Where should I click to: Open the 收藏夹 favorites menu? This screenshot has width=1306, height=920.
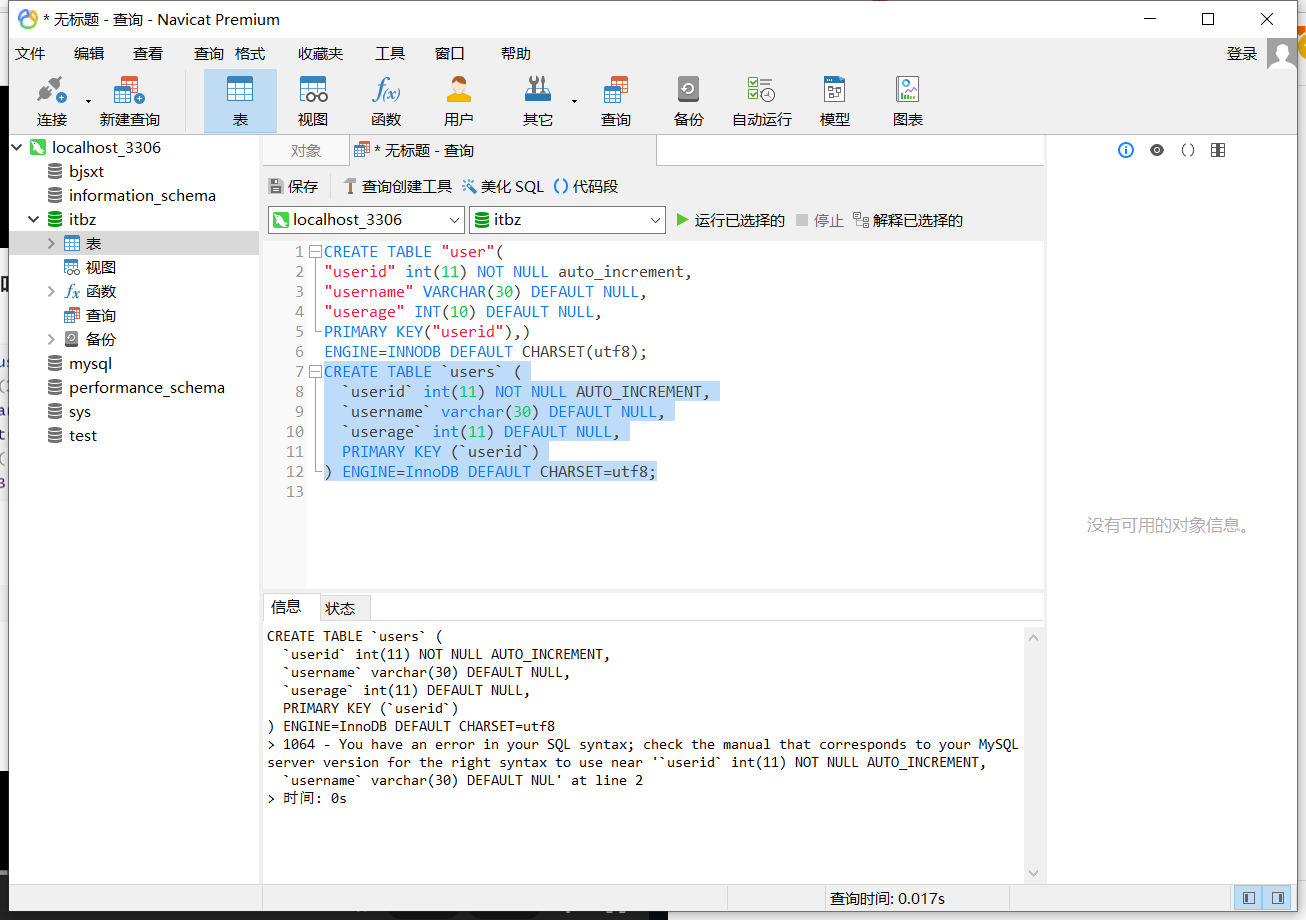(320, 54)
